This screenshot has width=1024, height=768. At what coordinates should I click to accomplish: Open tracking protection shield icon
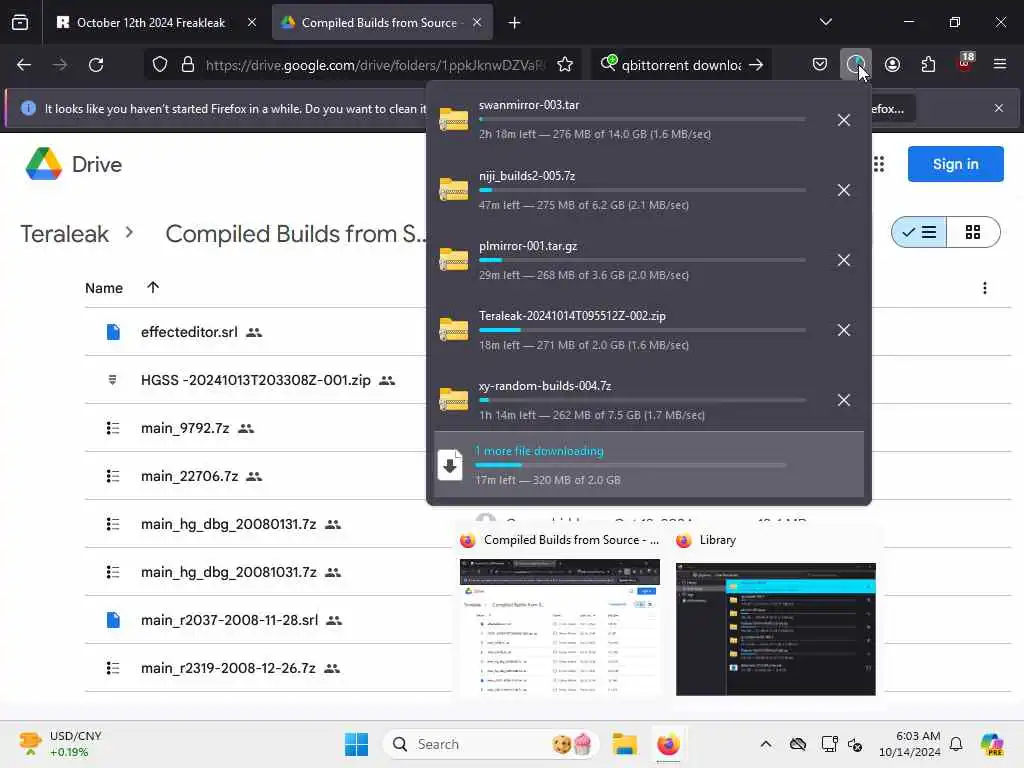[x=160, y=65]
